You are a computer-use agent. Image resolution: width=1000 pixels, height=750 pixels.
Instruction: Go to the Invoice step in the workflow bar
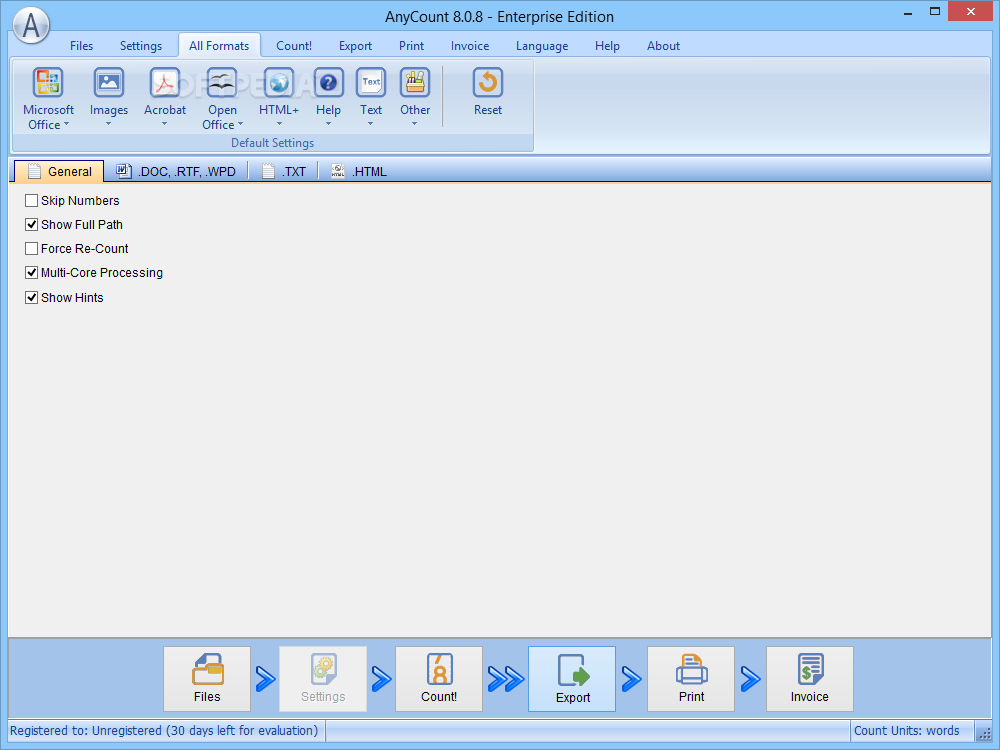coord(810,679)
